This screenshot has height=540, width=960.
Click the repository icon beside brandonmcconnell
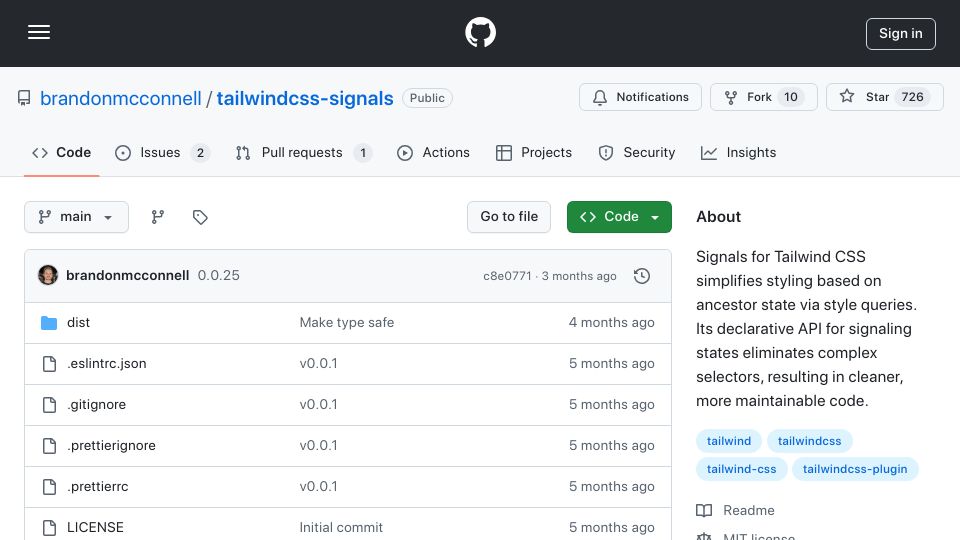tap(24, 98)
